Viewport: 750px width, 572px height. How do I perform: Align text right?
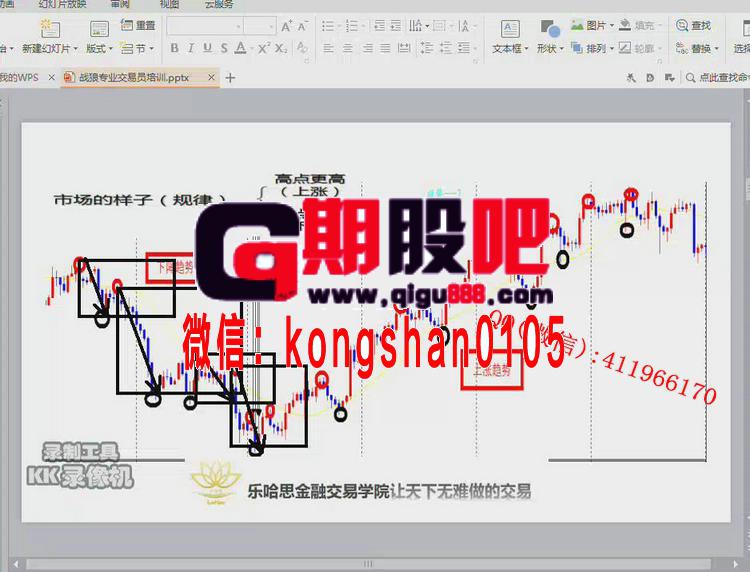click(x=367, y=48)
